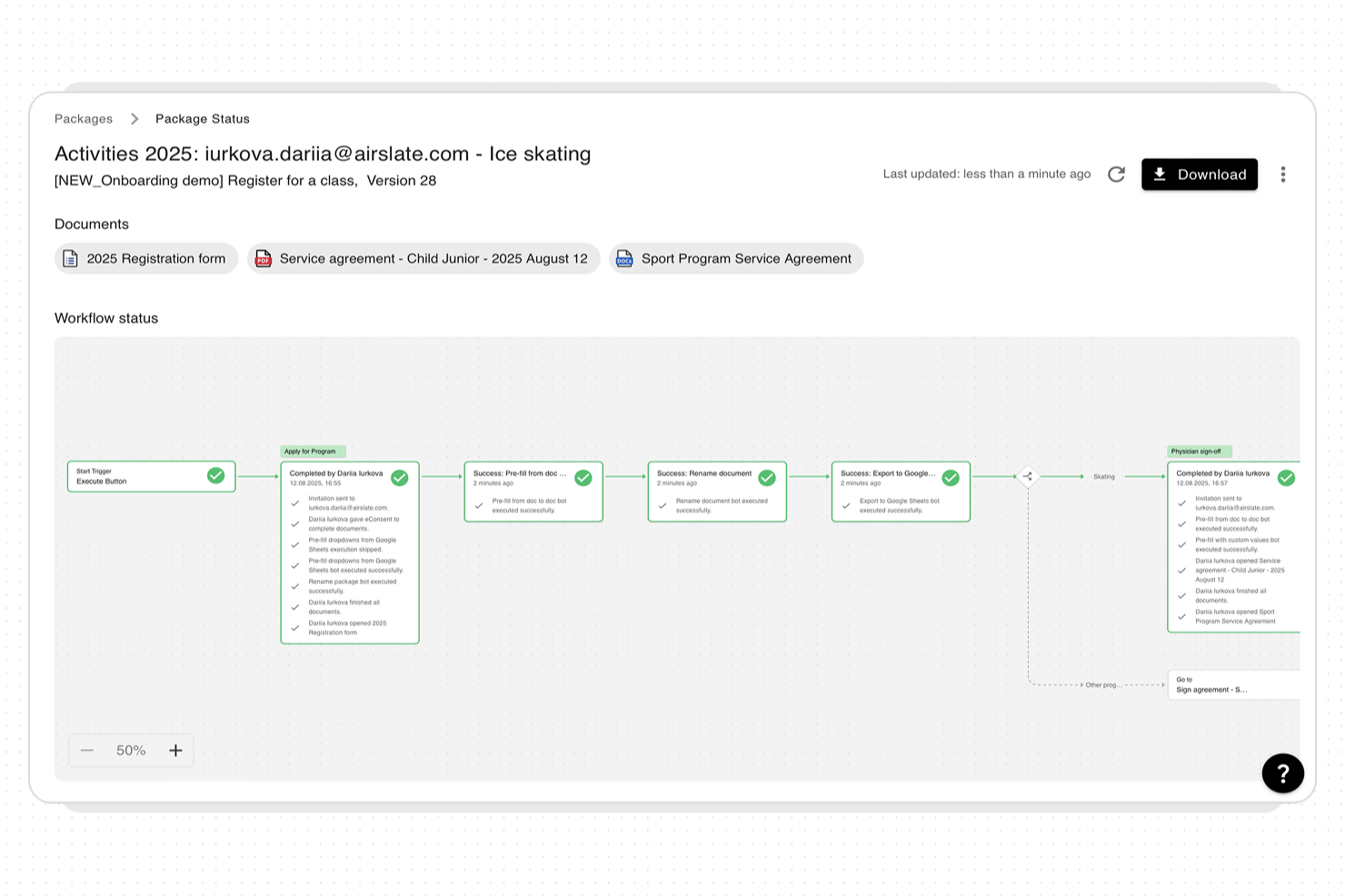Zoom in with the plus control
The width and height of the screenshot is (1345, 896).
point(175,750)
